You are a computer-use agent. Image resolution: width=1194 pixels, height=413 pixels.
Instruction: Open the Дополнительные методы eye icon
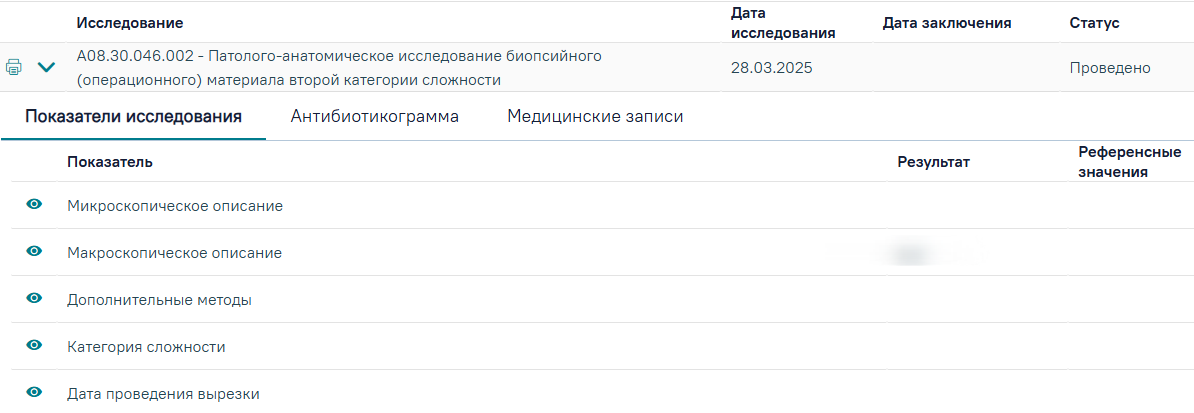click(x=34, y=299)
